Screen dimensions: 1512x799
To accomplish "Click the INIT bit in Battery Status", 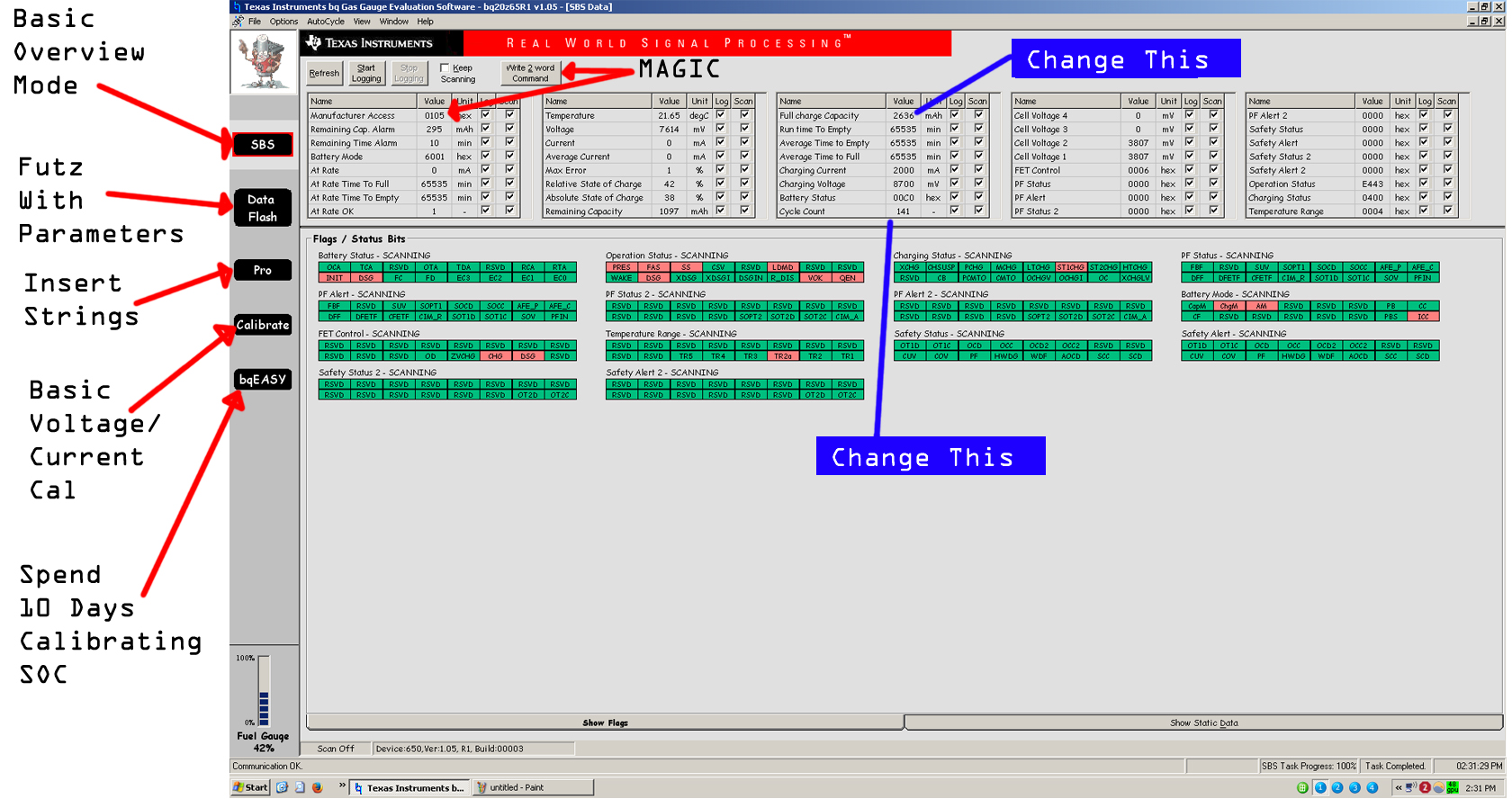I will click(x=334, y=278).
